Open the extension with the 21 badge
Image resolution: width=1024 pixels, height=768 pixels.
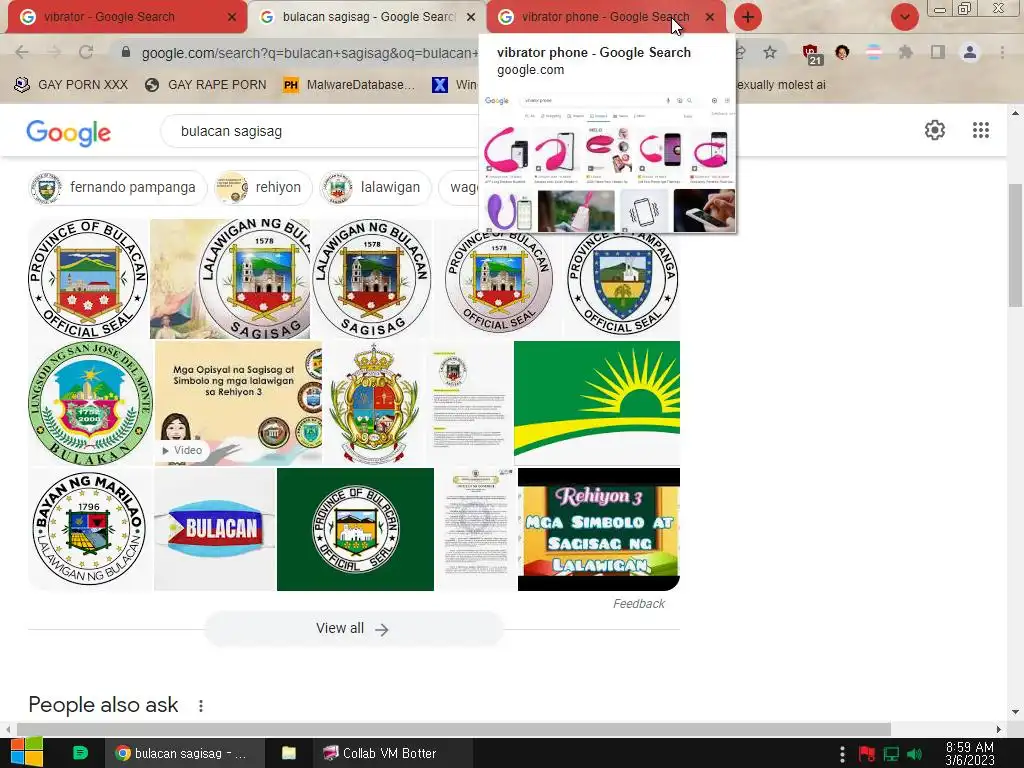[812, 54]
